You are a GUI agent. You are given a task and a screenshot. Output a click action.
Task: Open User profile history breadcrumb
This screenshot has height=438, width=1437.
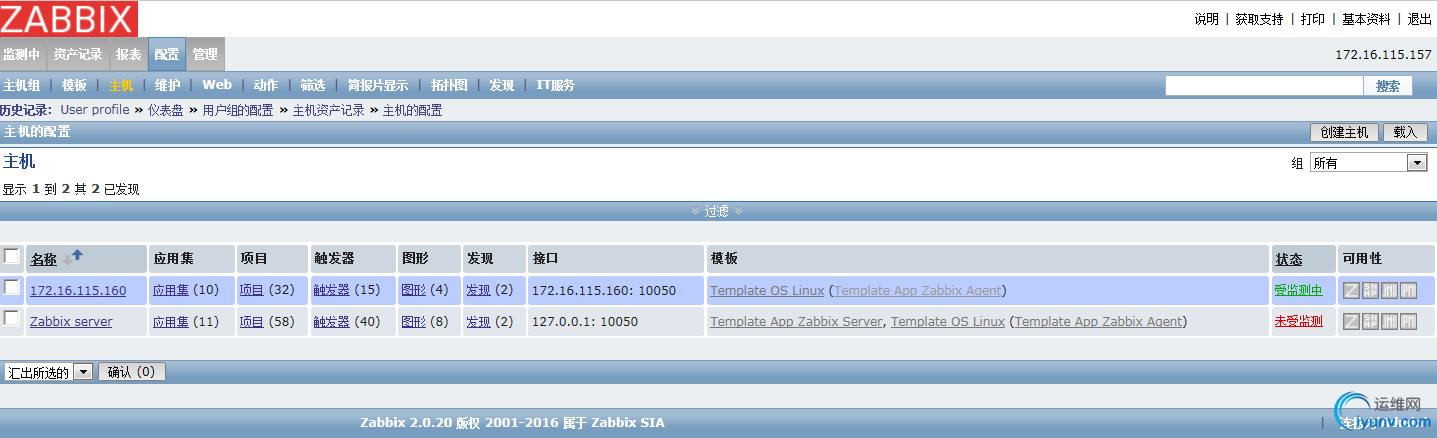coord(95,110)
